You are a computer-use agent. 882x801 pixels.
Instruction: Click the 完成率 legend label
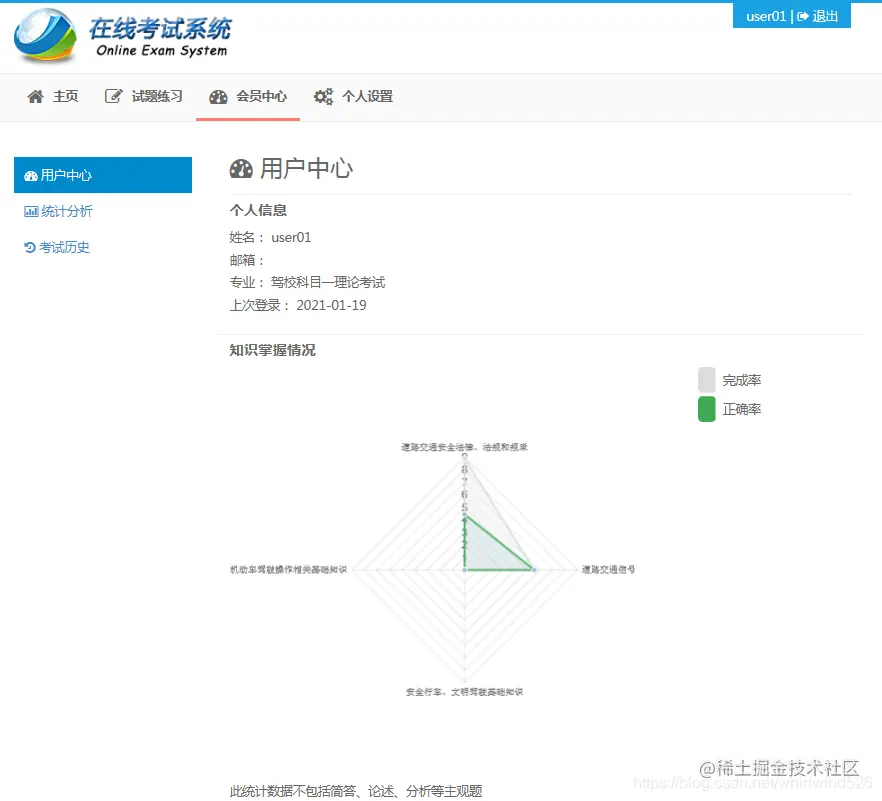(x=742, y=380)
